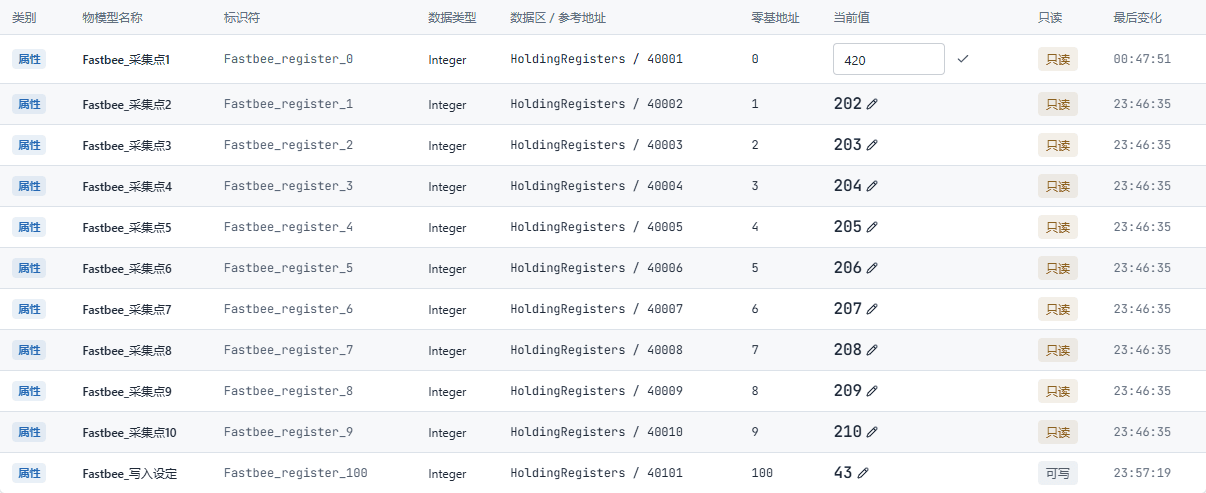Select the name Fastbee_采集点7

tap(127, 310)
